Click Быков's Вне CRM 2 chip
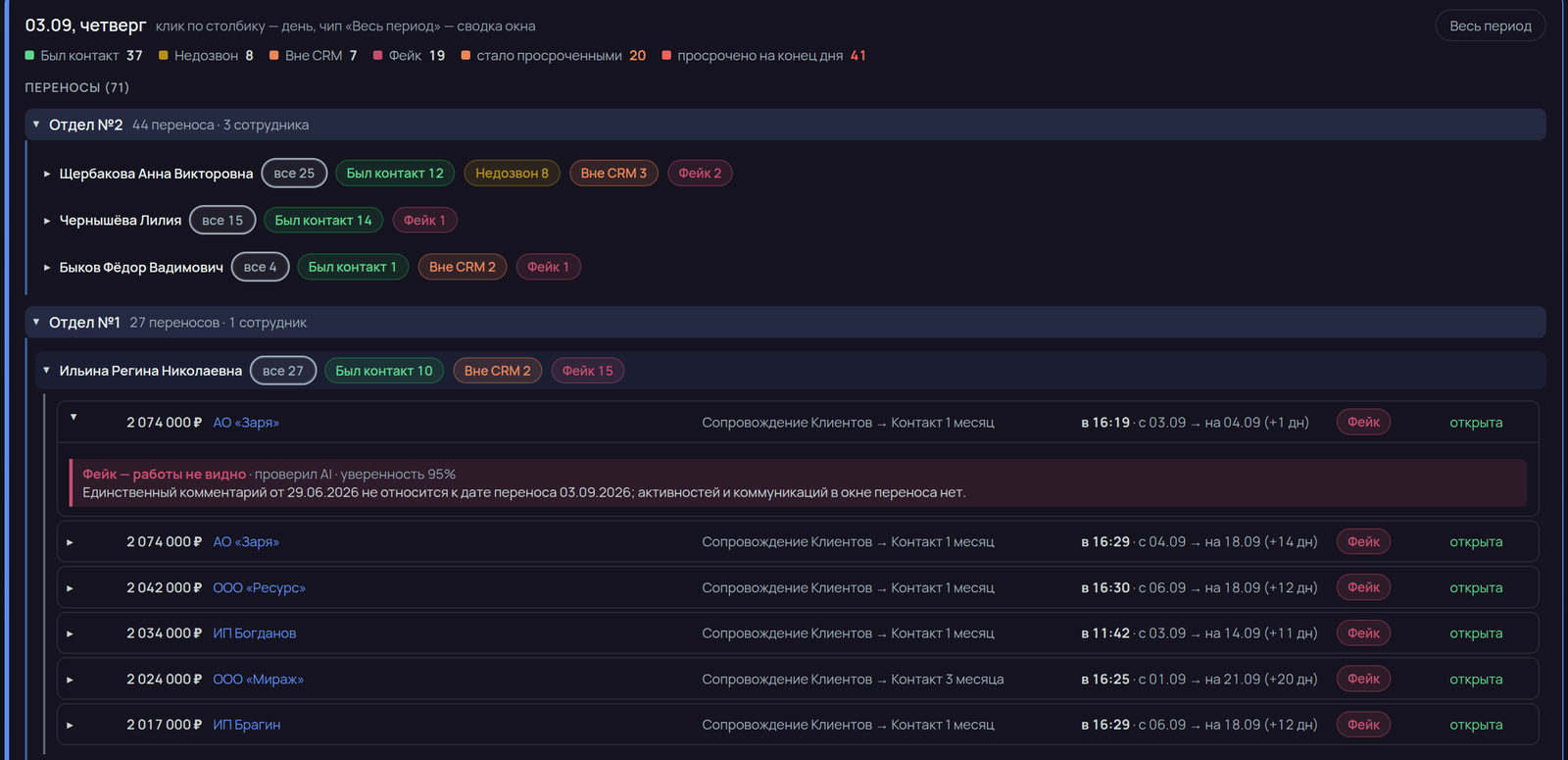The height and width of the screenshot is (760, 1568). pos(463,267)
